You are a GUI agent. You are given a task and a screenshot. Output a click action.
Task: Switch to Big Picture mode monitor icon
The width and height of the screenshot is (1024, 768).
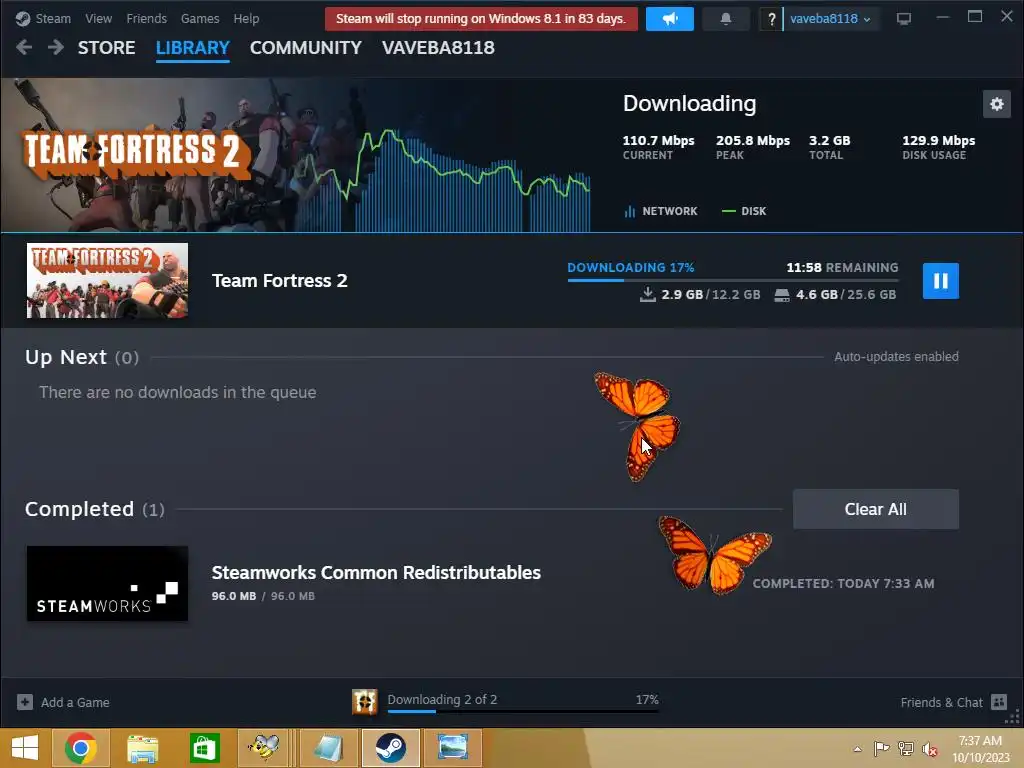pyautogui.click(x=904, y=19)
